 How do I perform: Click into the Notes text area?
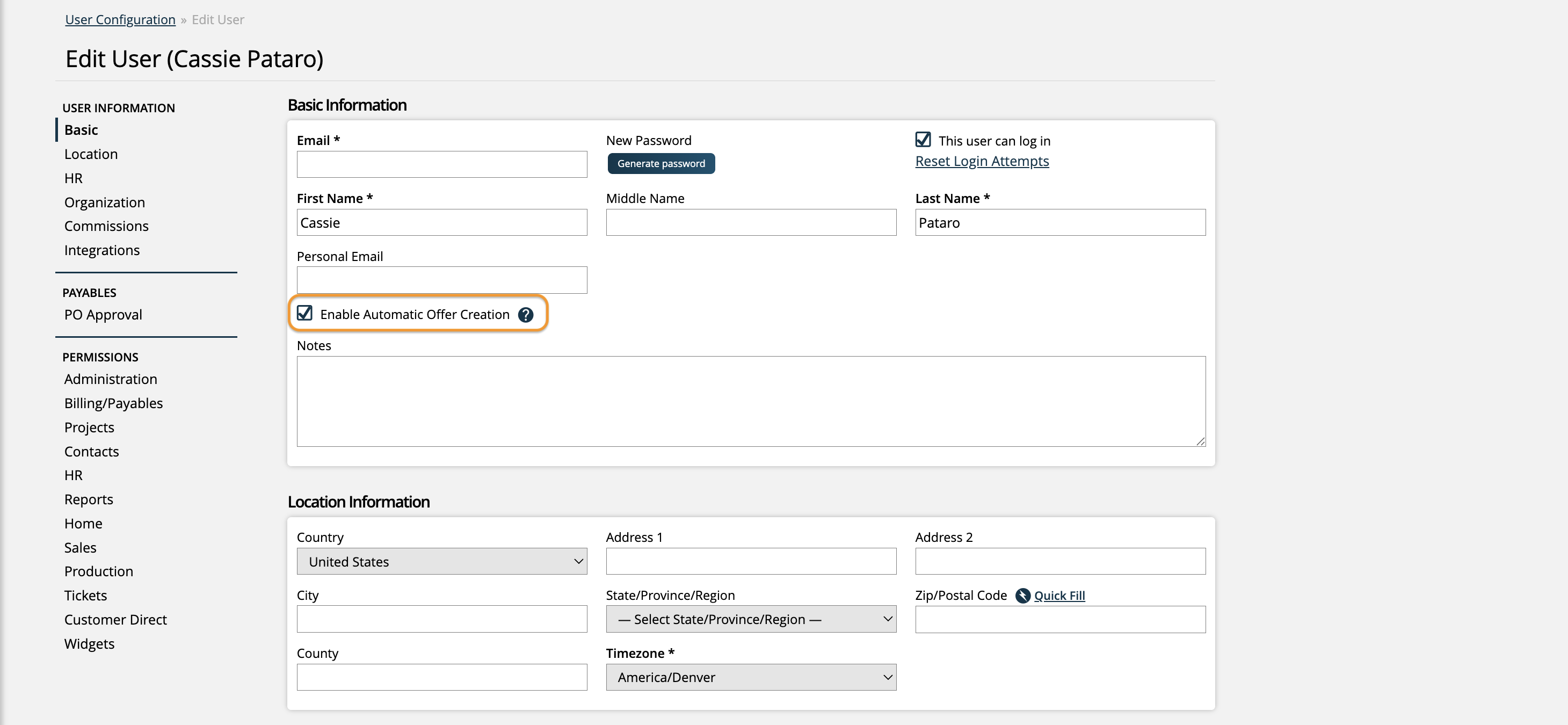(751, 401)
